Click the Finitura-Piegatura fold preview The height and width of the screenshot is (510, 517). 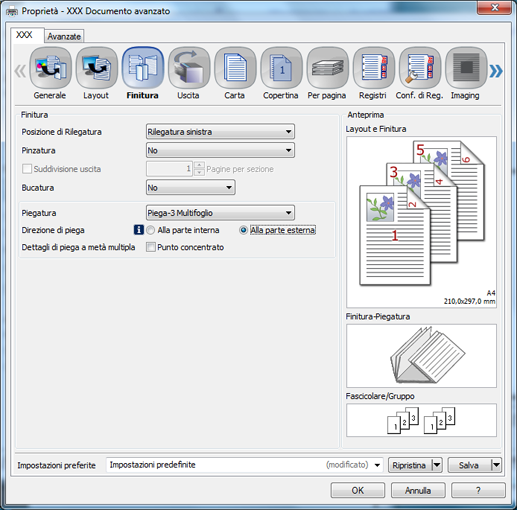tap(421, 356)
